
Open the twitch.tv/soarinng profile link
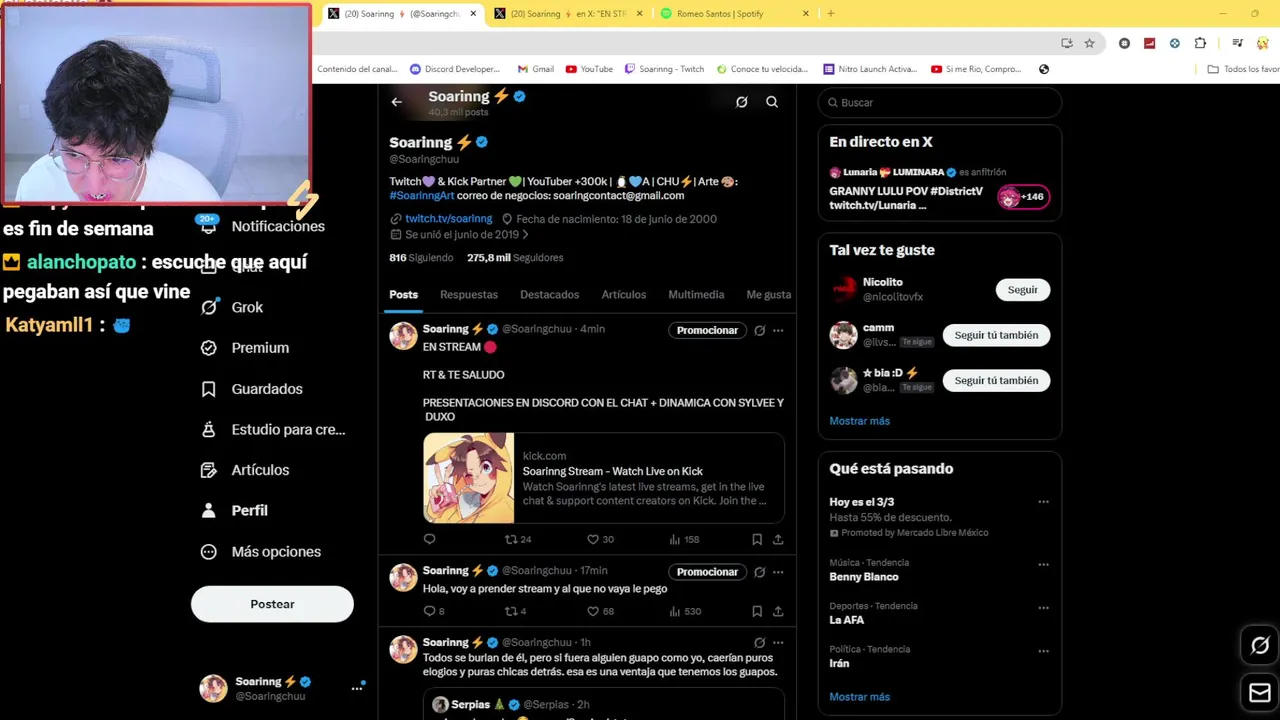(448, 219)
